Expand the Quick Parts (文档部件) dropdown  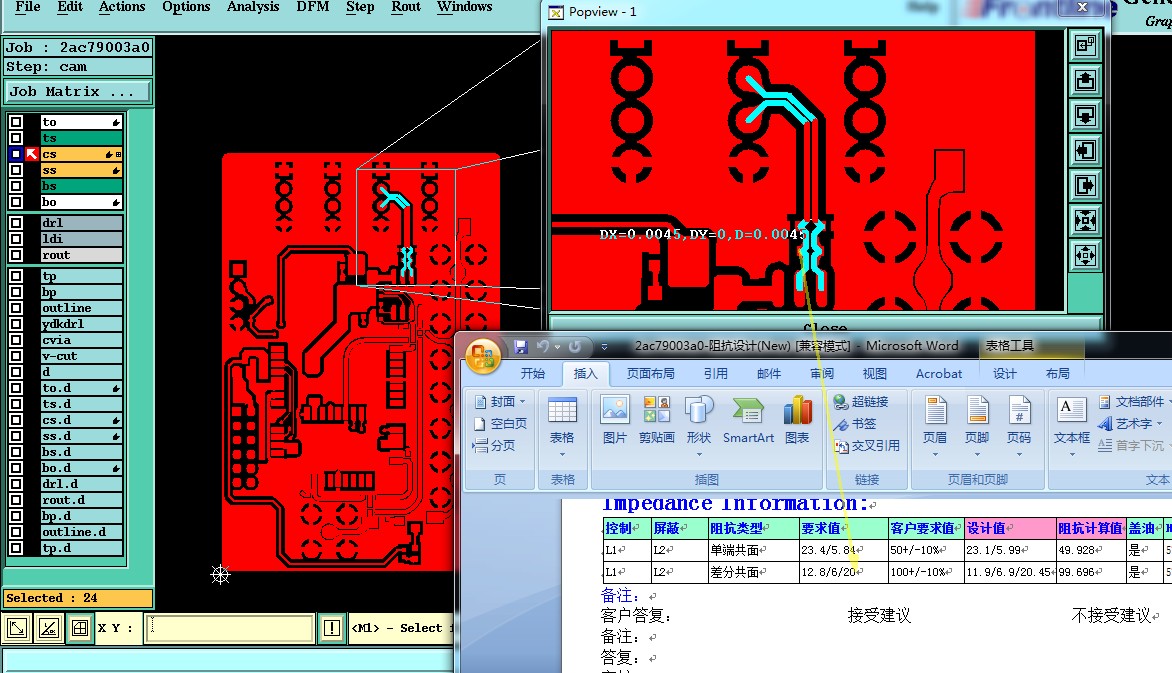(x=1168, y=402)
